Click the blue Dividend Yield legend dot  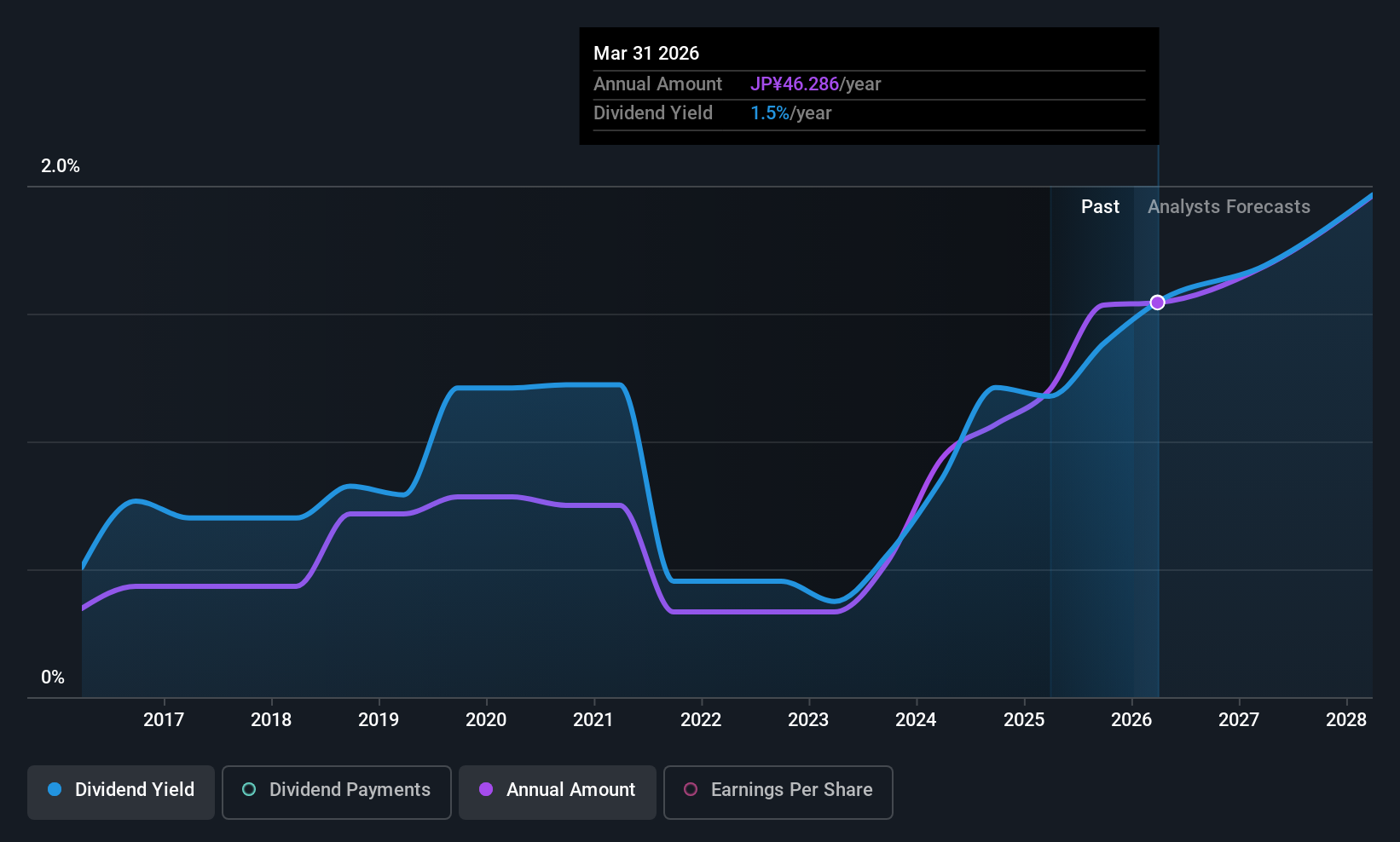(55, 789)
